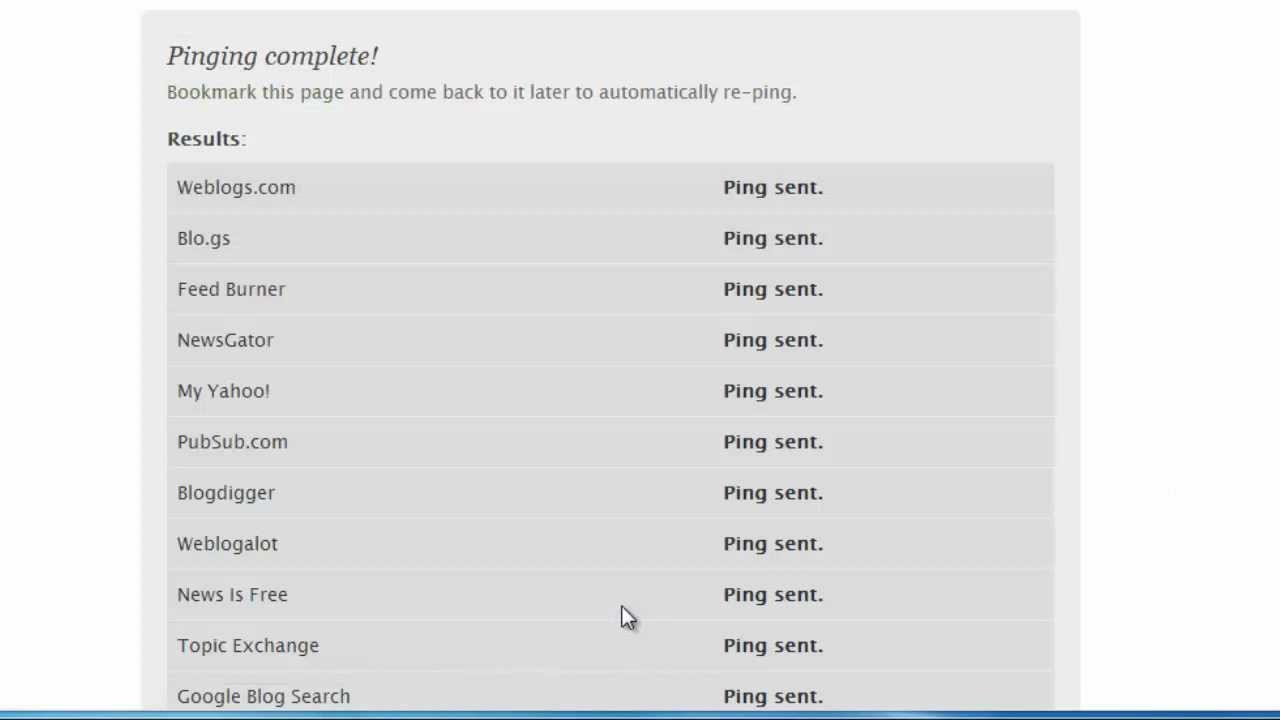Click the News Is Free entry
This screenshot has width=1280, height=720.
pyautogui.click(x=232, y=595)
